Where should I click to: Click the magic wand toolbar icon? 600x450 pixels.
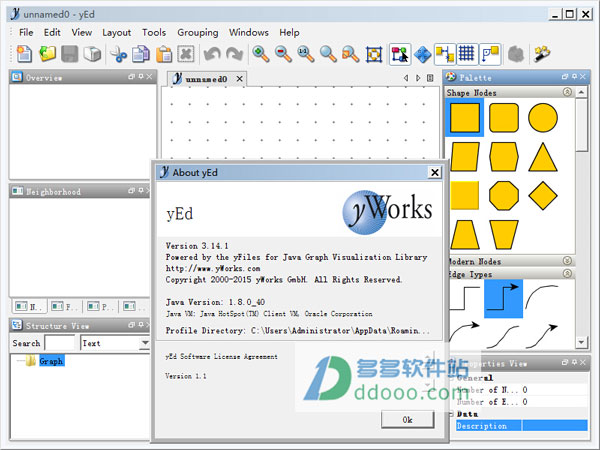pyautogui.click(x=542, y=54)
